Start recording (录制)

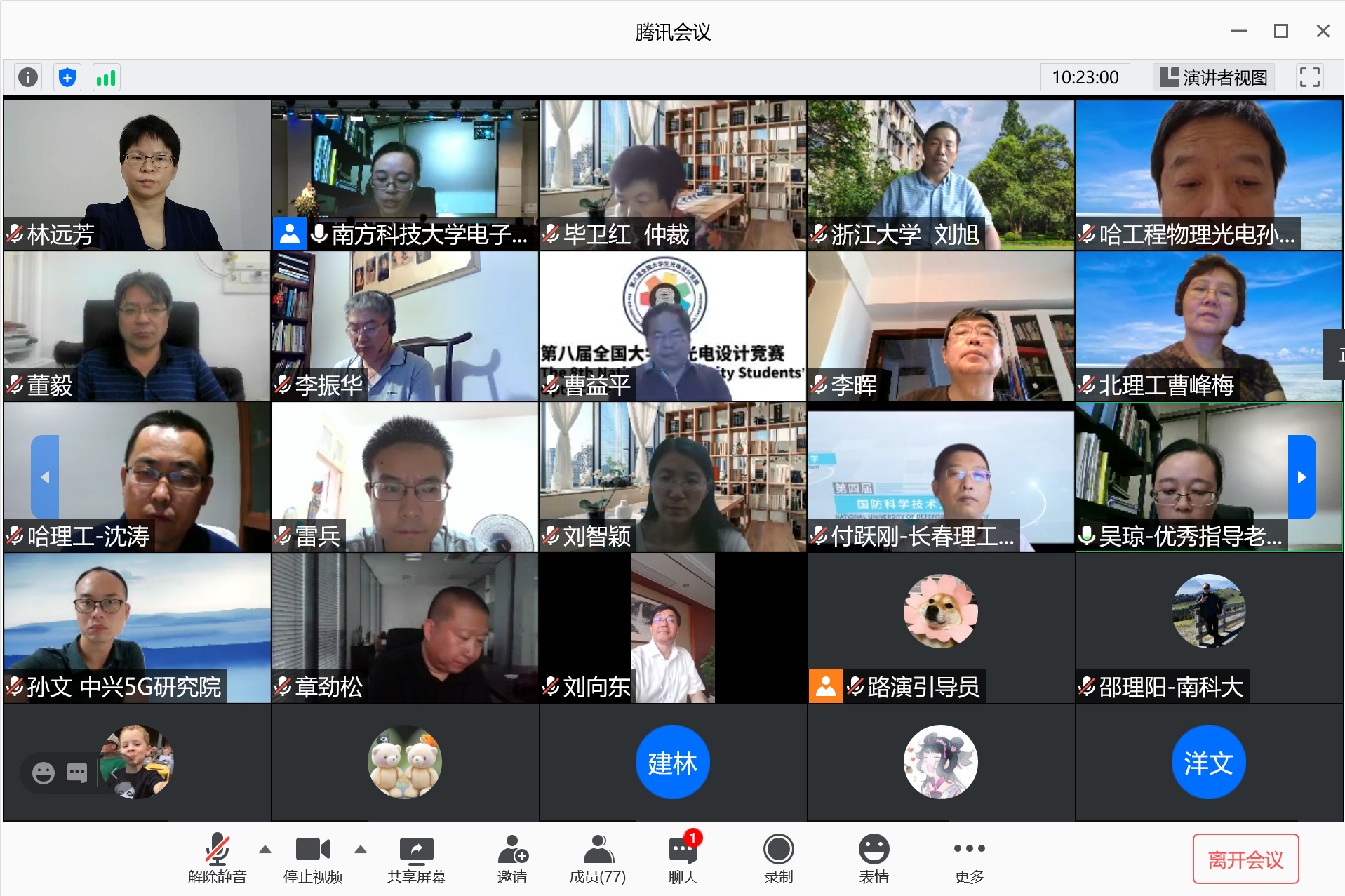(779, 858)
